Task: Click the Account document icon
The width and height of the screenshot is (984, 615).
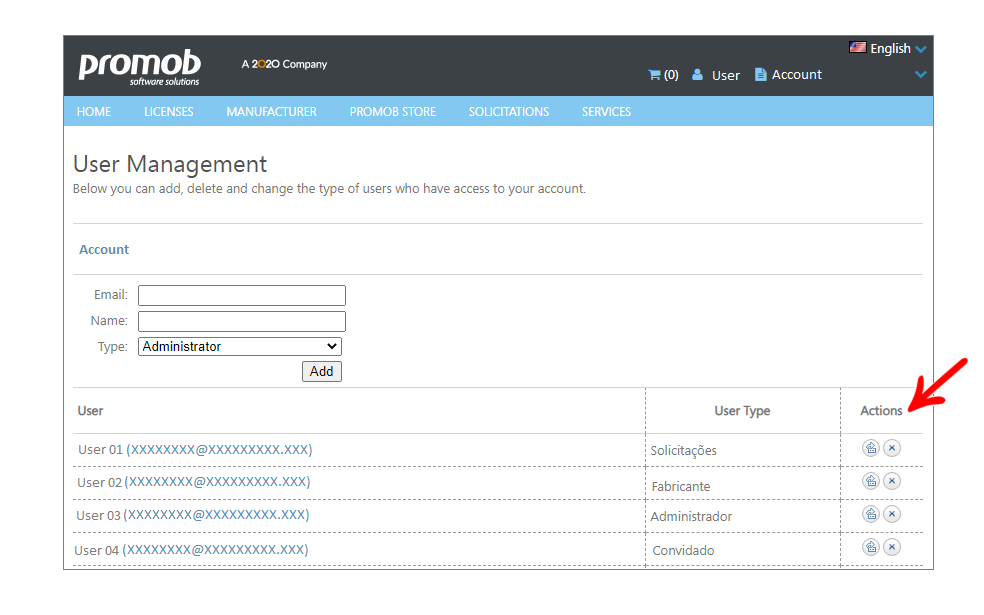Action: coord(761,74)
